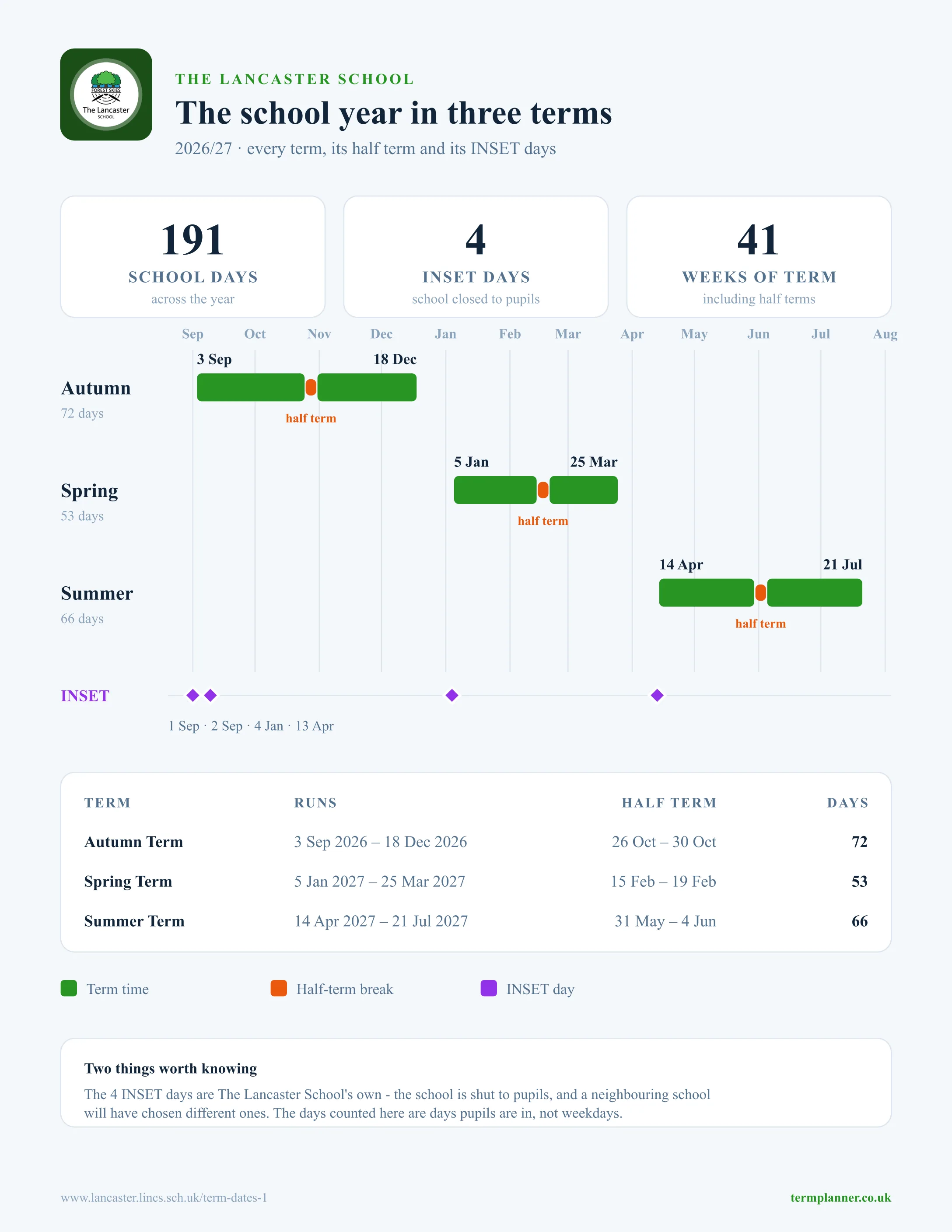Screen dimensions: 952x1232
Task: Open the termplanner.co.uk link
Action: point(840,1197)
